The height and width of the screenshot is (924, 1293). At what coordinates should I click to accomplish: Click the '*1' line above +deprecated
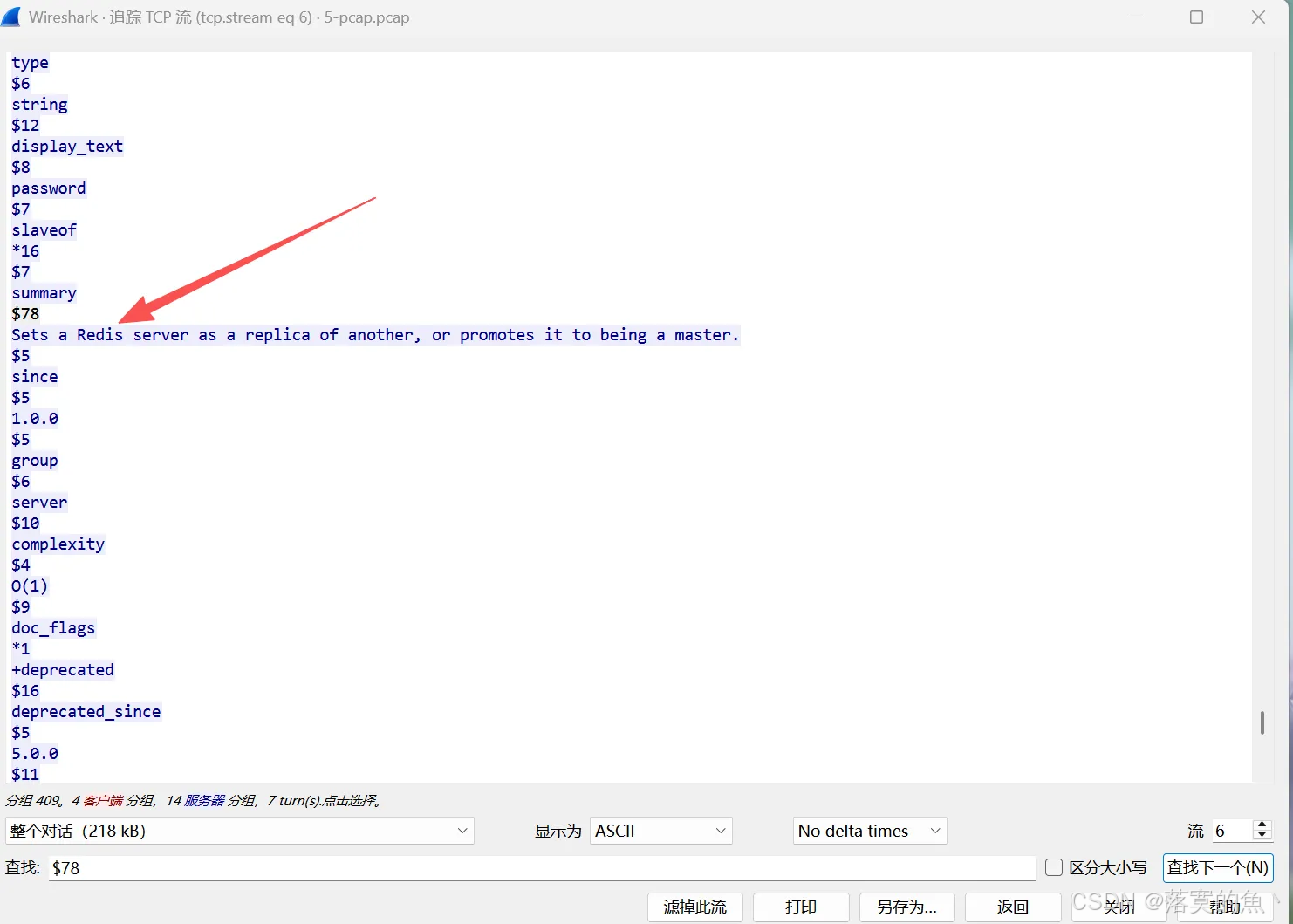tap(21, 649)
